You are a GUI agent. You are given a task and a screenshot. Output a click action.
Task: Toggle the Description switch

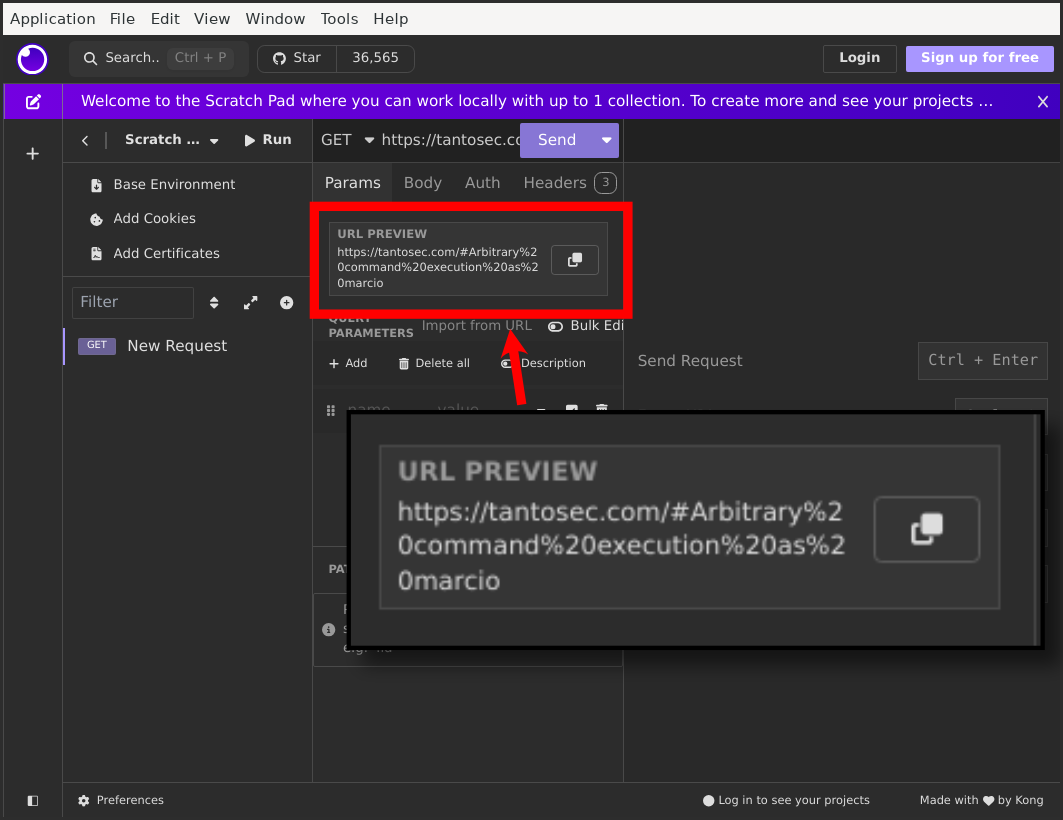pos(544,364)
